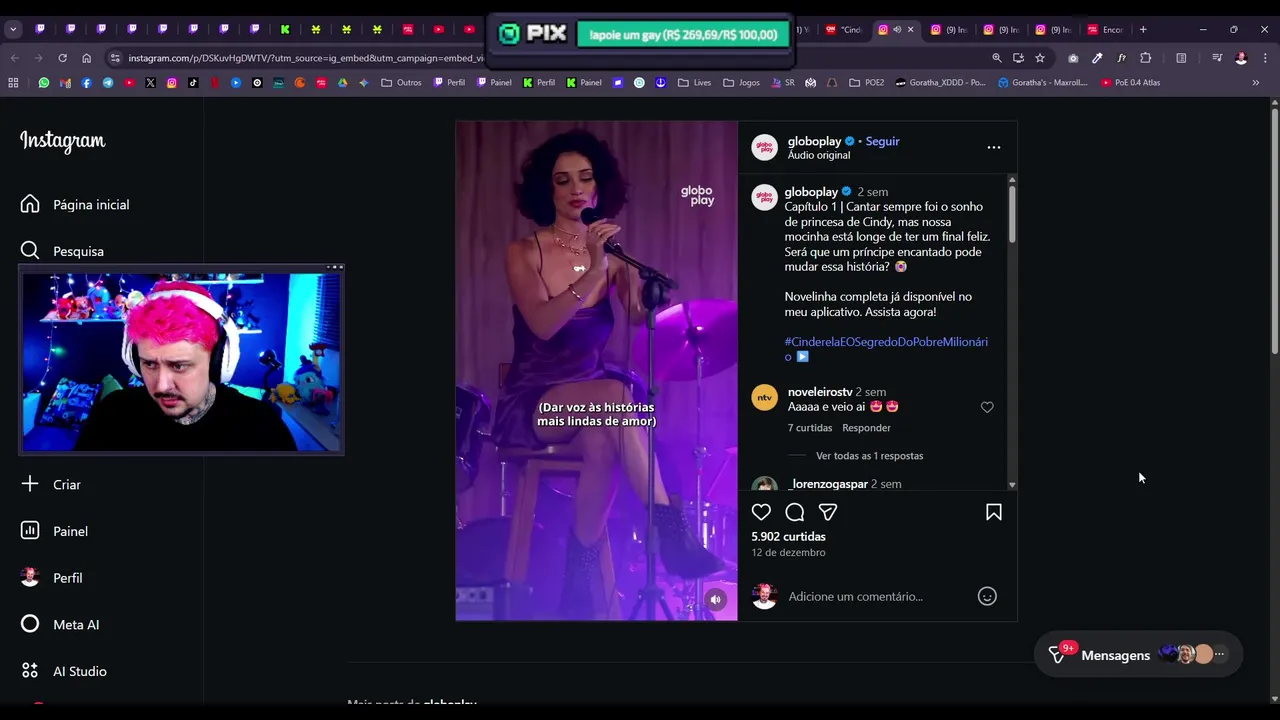
Task: Open the WhatsApp bookmark icon
Action: [x=43, y=82]
